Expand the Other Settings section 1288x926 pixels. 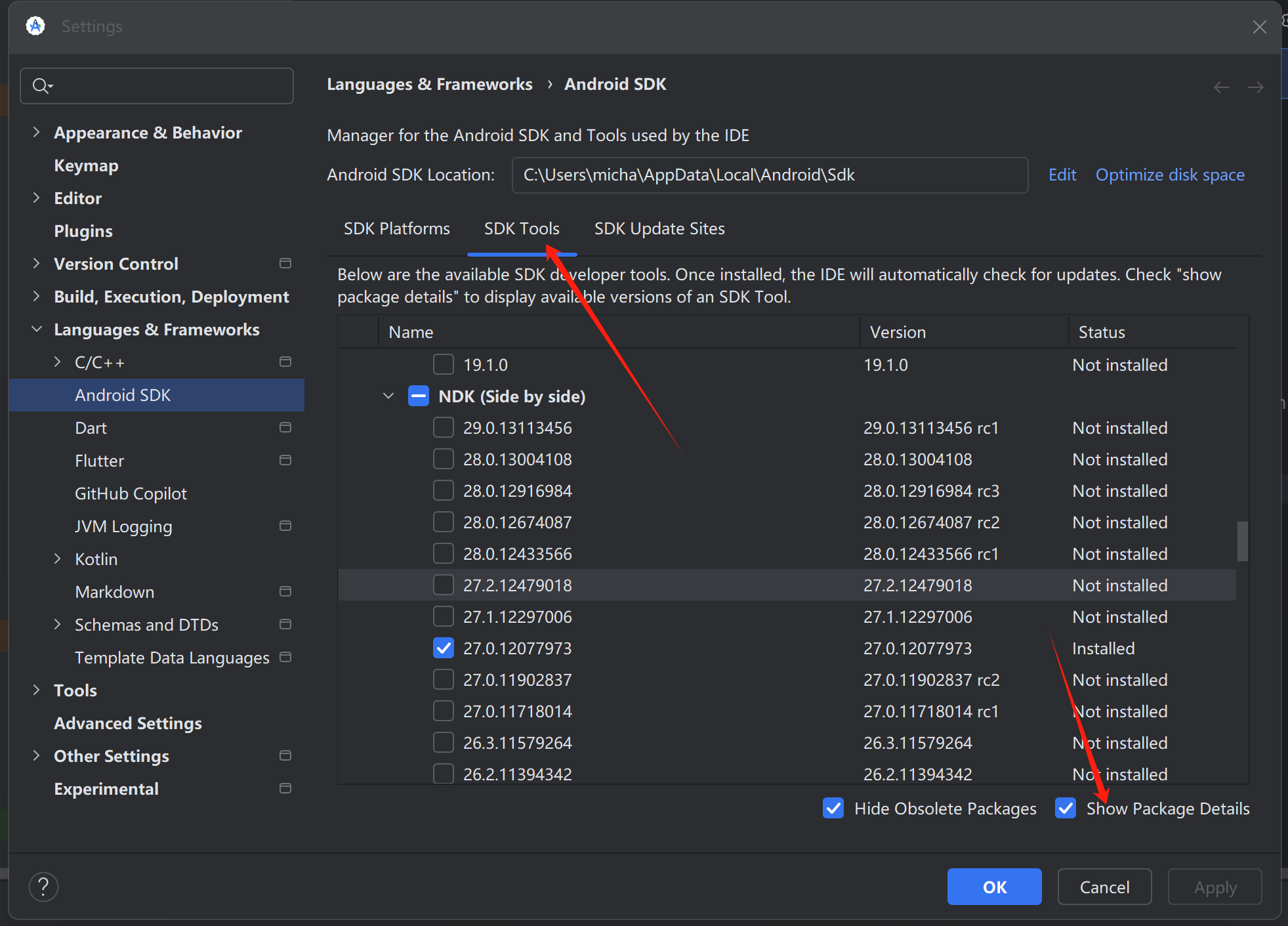click(x=37, y=755)
